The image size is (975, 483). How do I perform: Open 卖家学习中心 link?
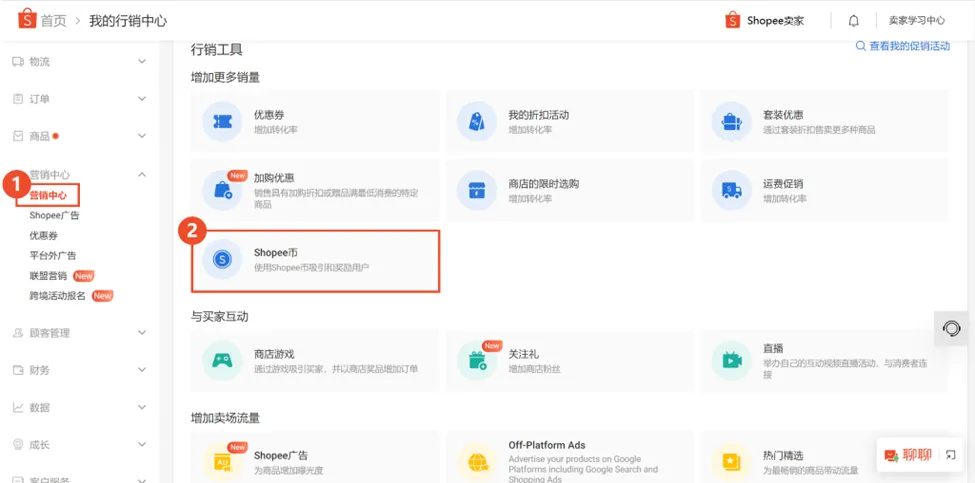coord(917,21)
